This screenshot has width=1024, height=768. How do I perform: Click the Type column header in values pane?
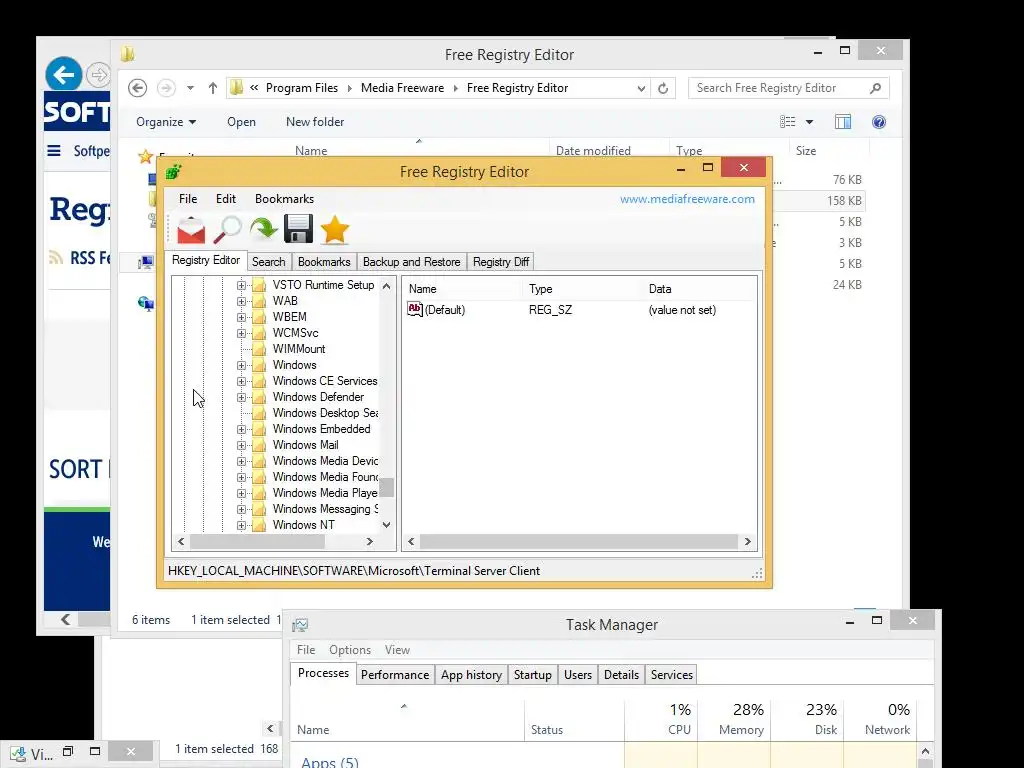click(541, 289)
